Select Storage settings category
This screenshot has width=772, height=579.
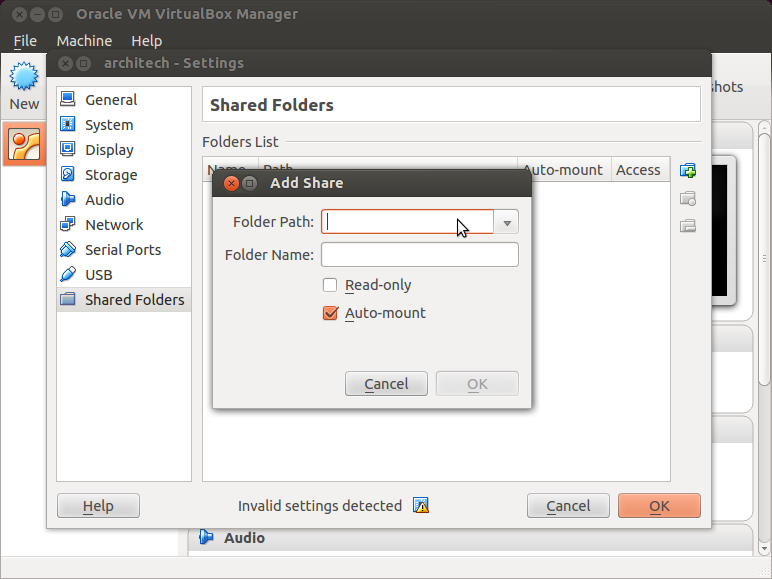[124, 175]
